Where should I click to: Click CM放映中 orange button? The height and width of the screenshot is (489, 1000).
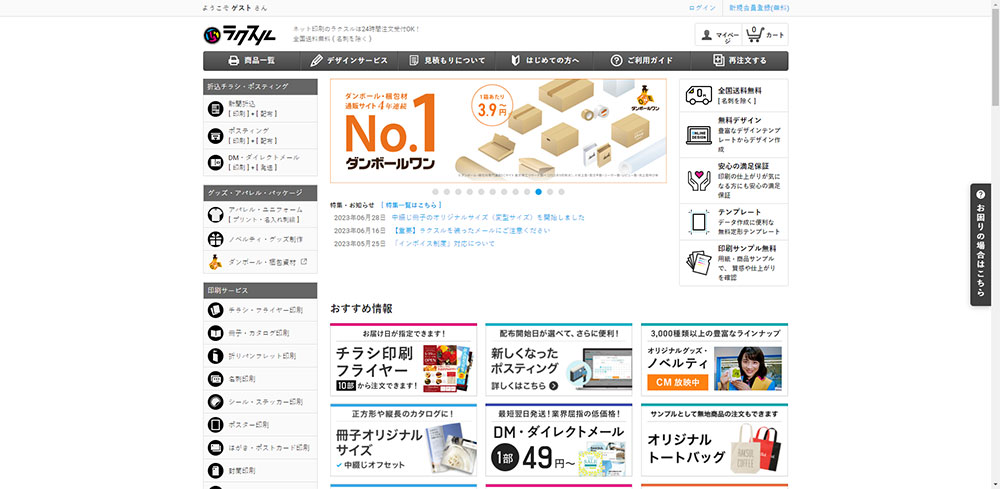tap(678, 383)
